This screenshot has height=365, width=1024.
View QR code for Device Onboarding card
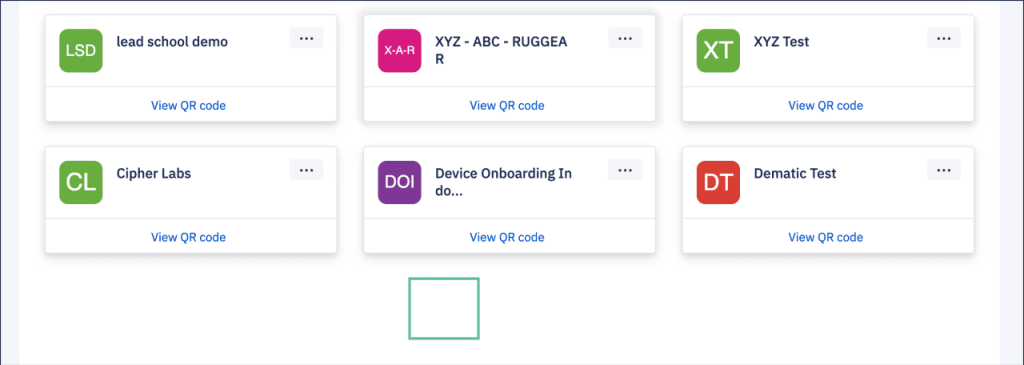tap(507, 237)
